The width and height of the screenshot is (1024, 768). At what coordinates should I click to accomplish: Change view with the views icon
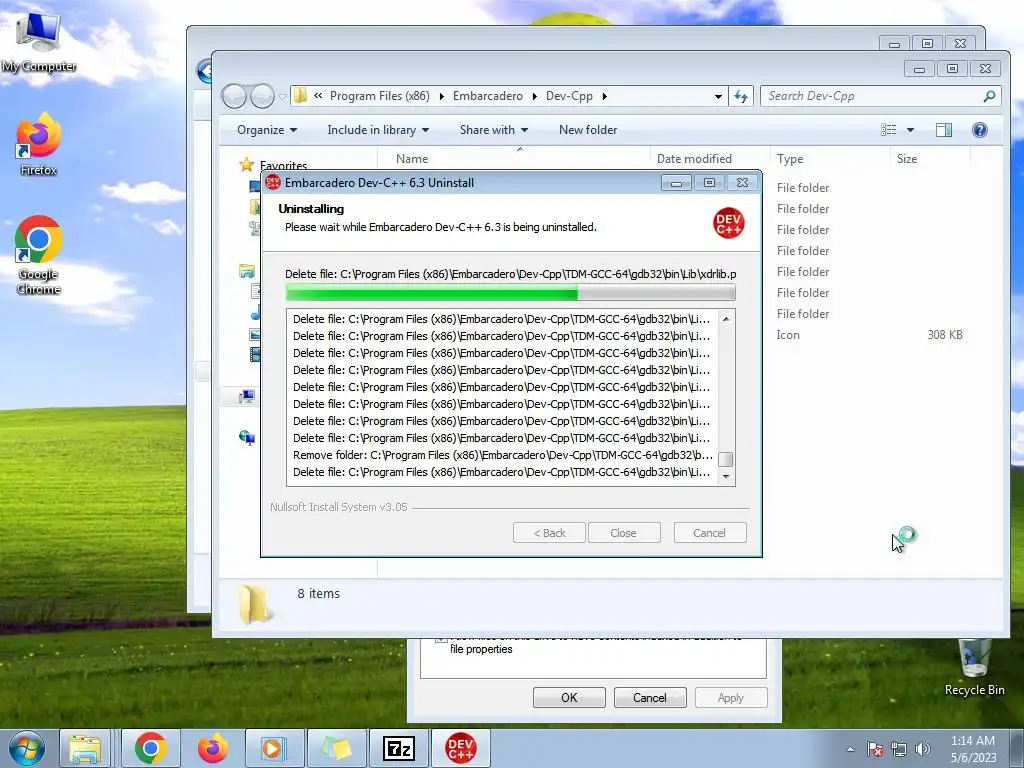pyautogui.click(x=889, y=130)
